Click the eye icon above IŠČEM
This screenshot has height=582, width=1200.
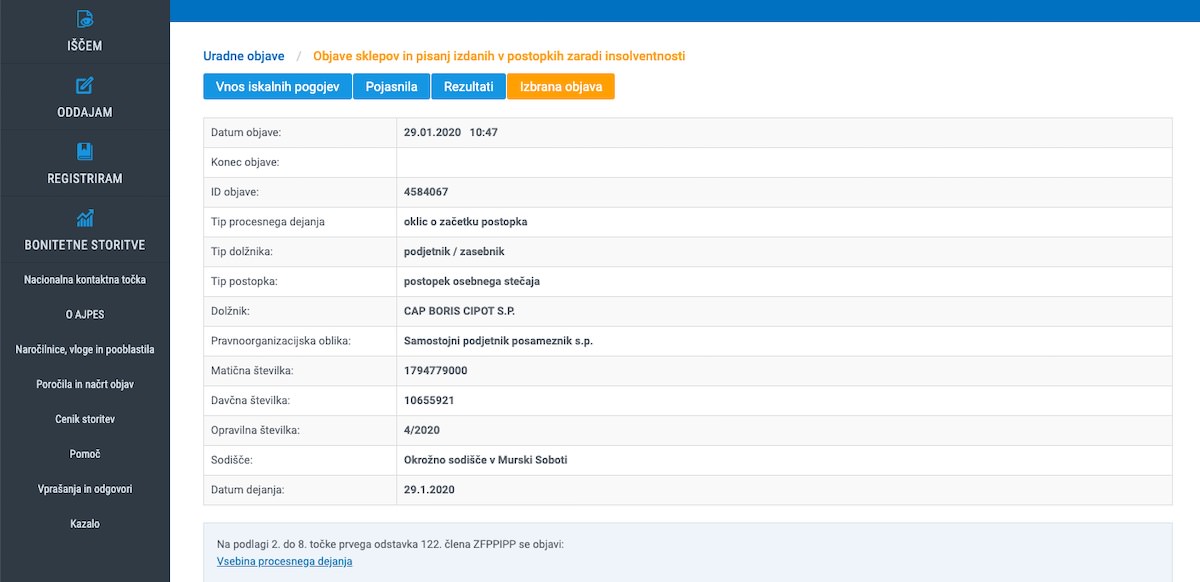85,19
